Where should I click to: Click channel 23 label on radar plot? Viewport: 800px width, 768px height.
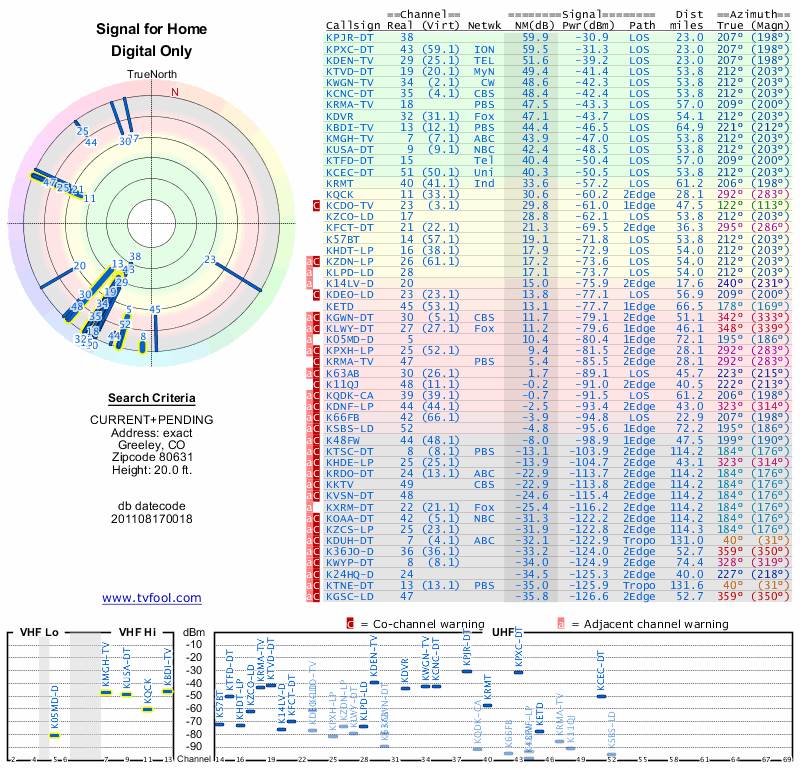pyautogui.click(x=210, y=259)
